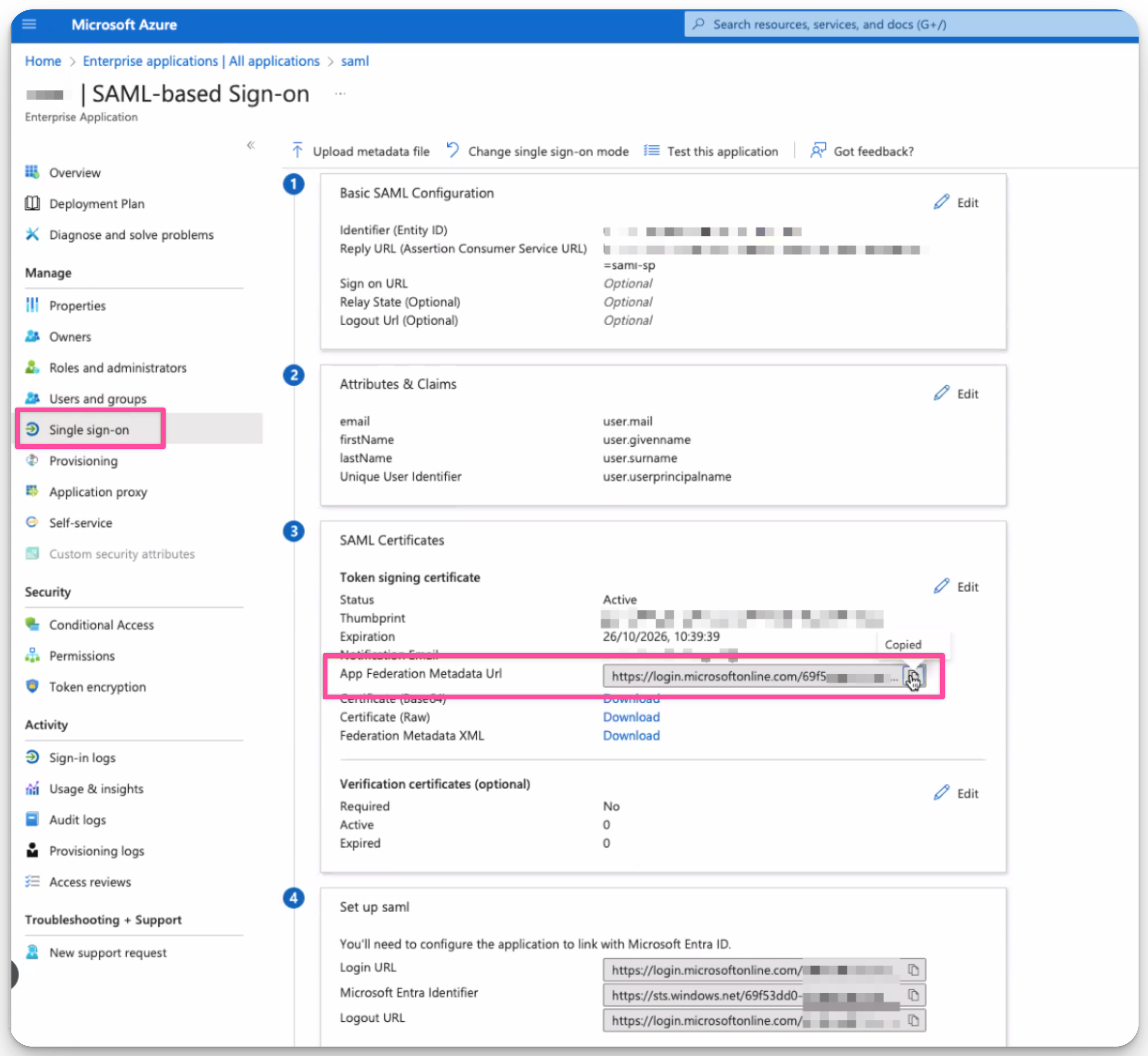Click the Test this application list icon
Image resolution: width=1148 pixels, height=1056 pixels.
[652, 150]
